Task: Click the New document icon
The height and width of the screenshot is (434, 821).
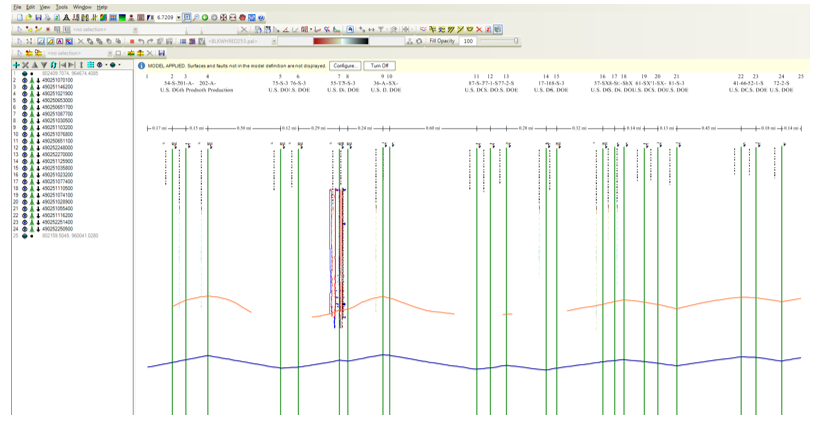Action: point(20,17)
